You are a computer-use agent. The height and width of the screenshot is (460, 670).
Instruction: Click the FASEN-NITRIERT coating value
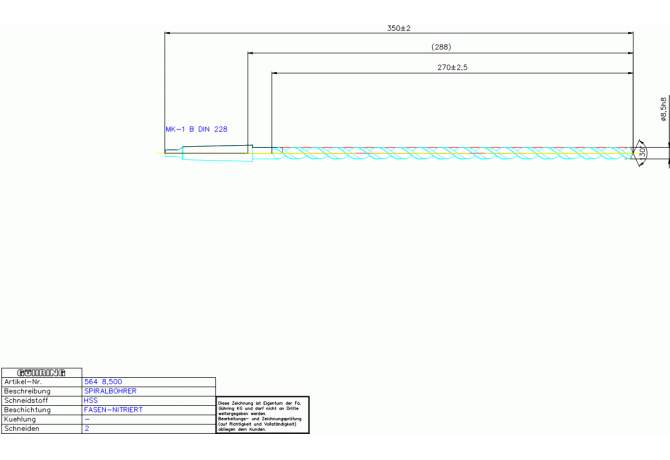pyautogui.click(x=113, y=410)
